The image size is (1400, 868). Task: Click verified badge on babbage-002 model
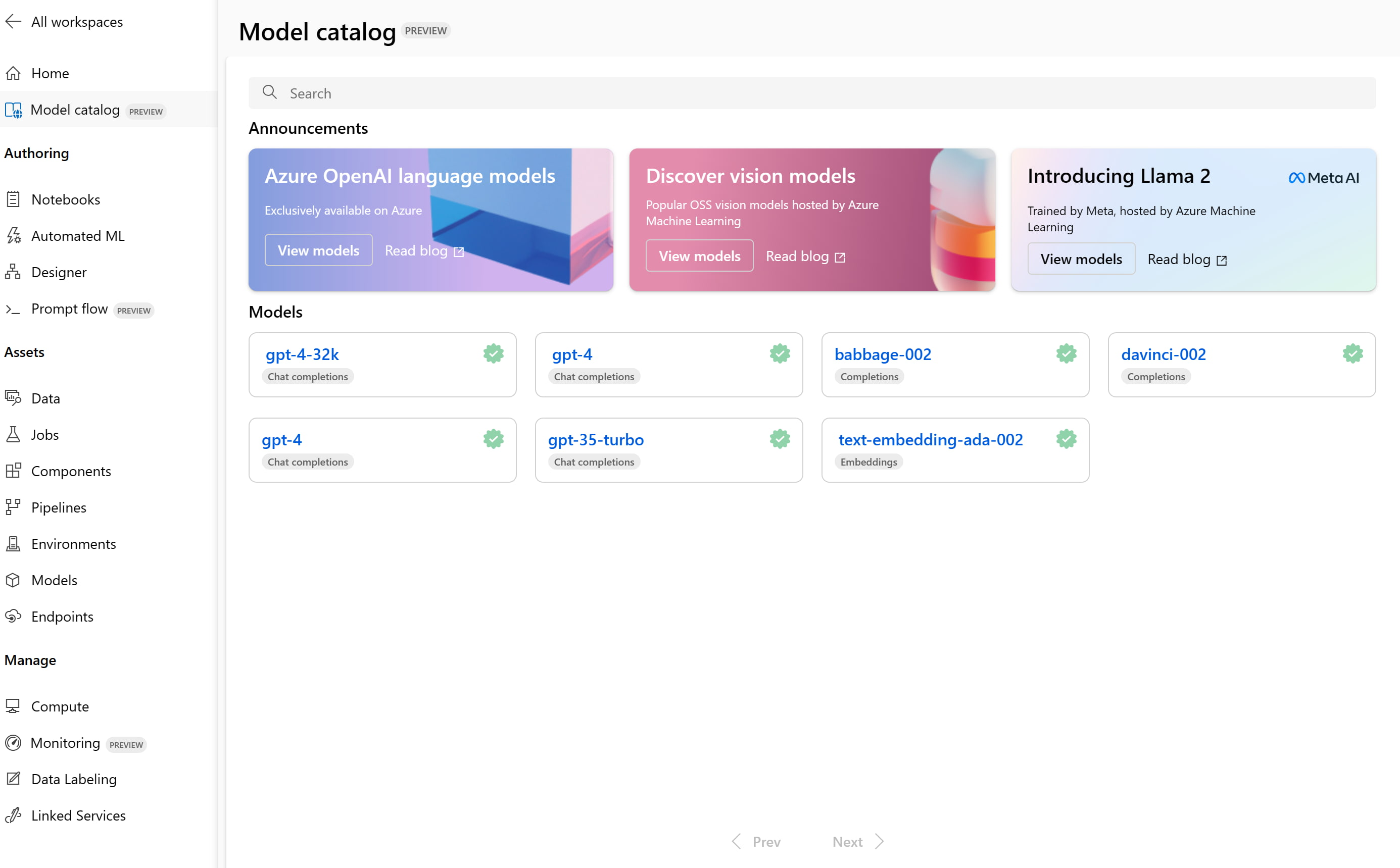coord(1065,353)
